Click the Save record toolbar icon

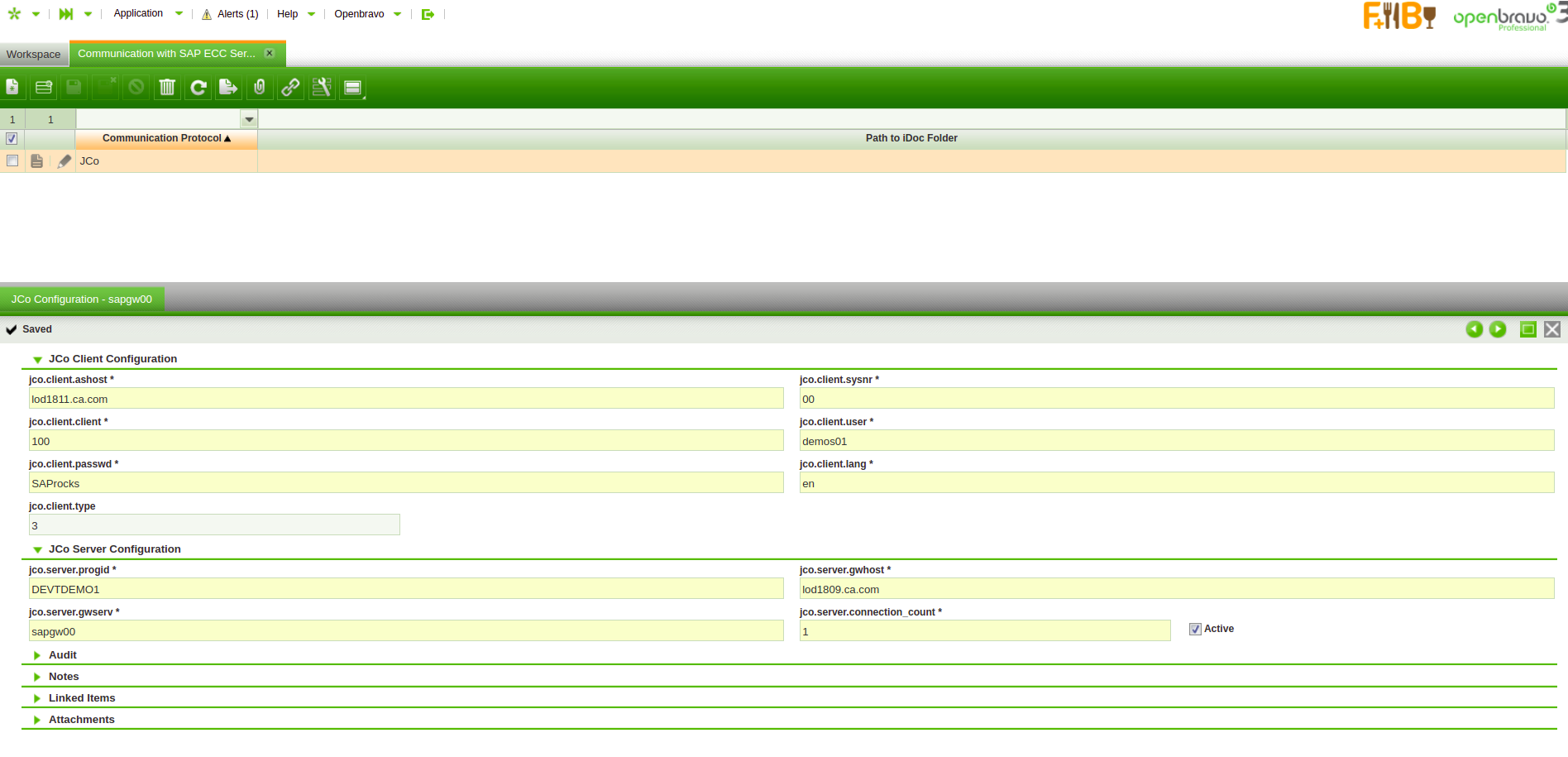point(74,87)
